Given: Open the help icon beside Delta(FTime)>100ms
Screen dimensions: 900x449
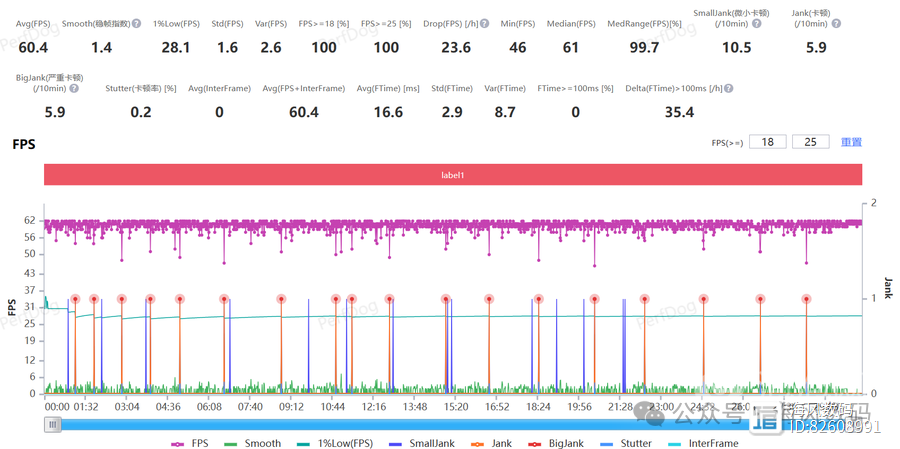Looking at the screenshot, I should coord(728,88).
